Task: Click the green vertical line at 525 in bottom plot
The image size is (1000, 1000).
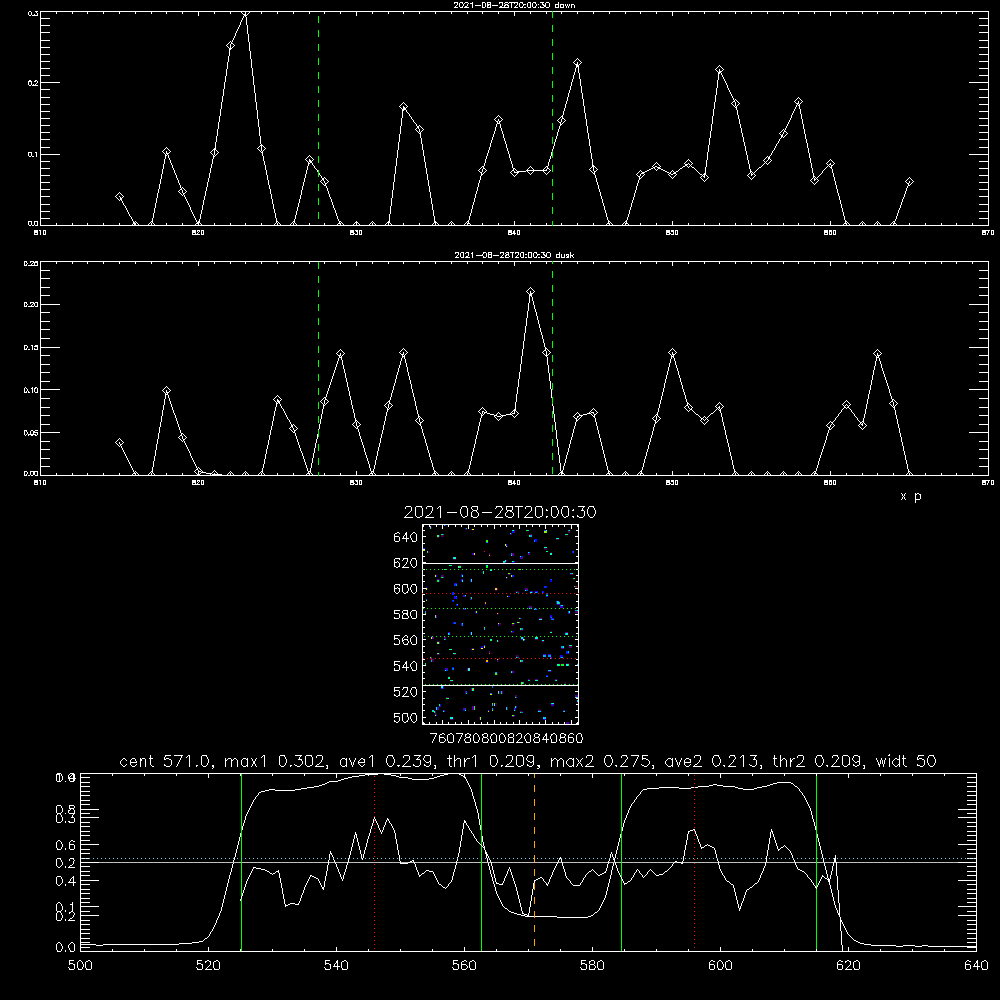Action: click(x=241, y=861)
